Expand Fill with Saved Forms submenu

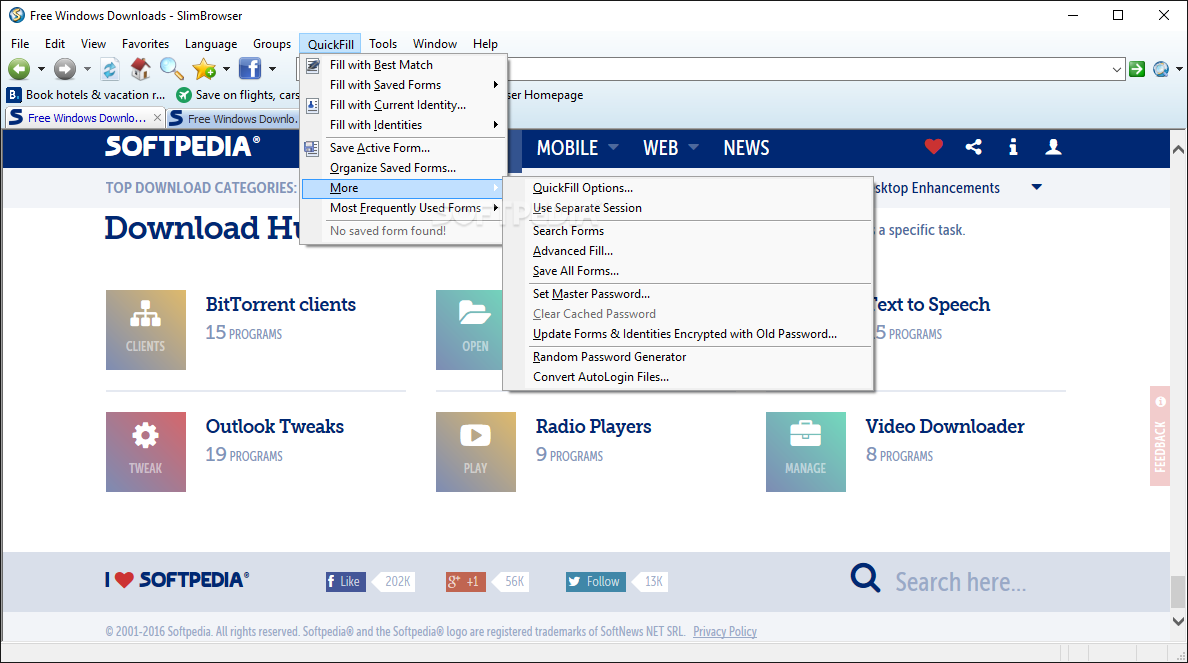(x=496, y=85)
